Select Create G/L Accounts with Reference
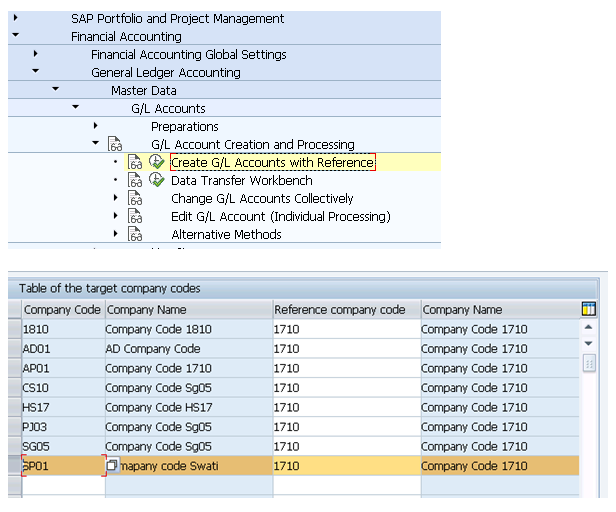 273,162
